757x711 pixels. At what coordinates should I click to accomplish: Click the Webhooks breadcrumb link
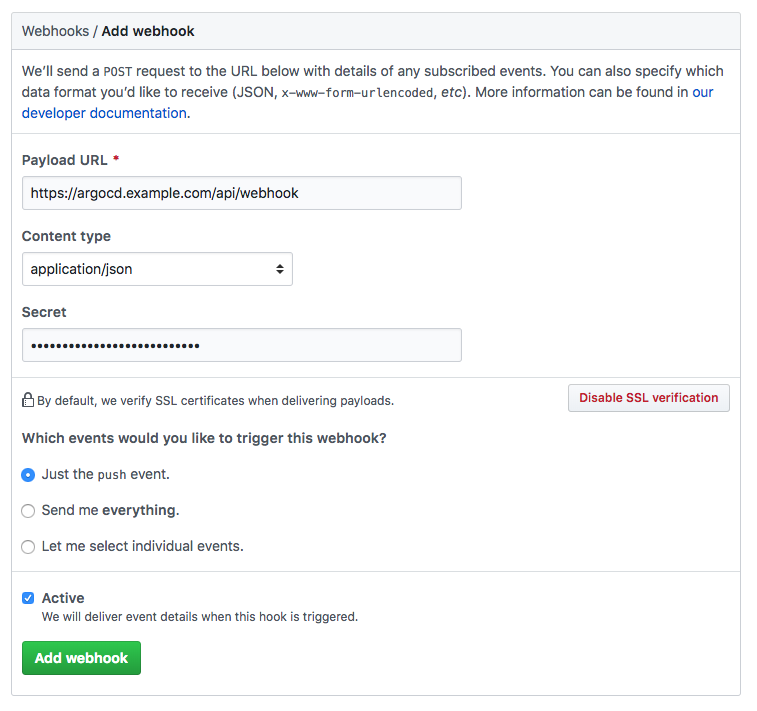click(x=55, y=31)
